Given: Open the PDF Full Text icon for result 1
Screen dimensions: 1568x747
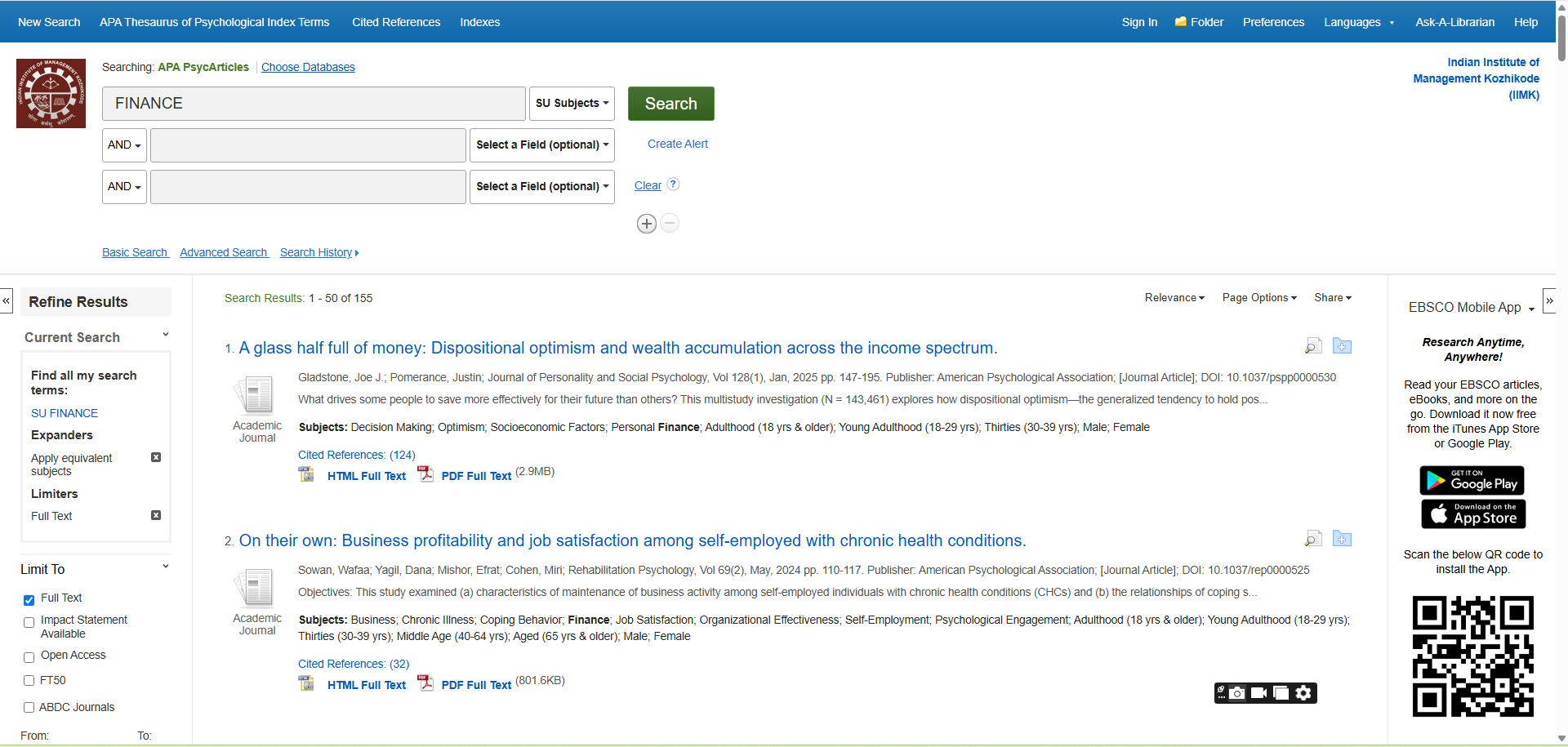Looking at the screenshot, I should pos(425,474).
